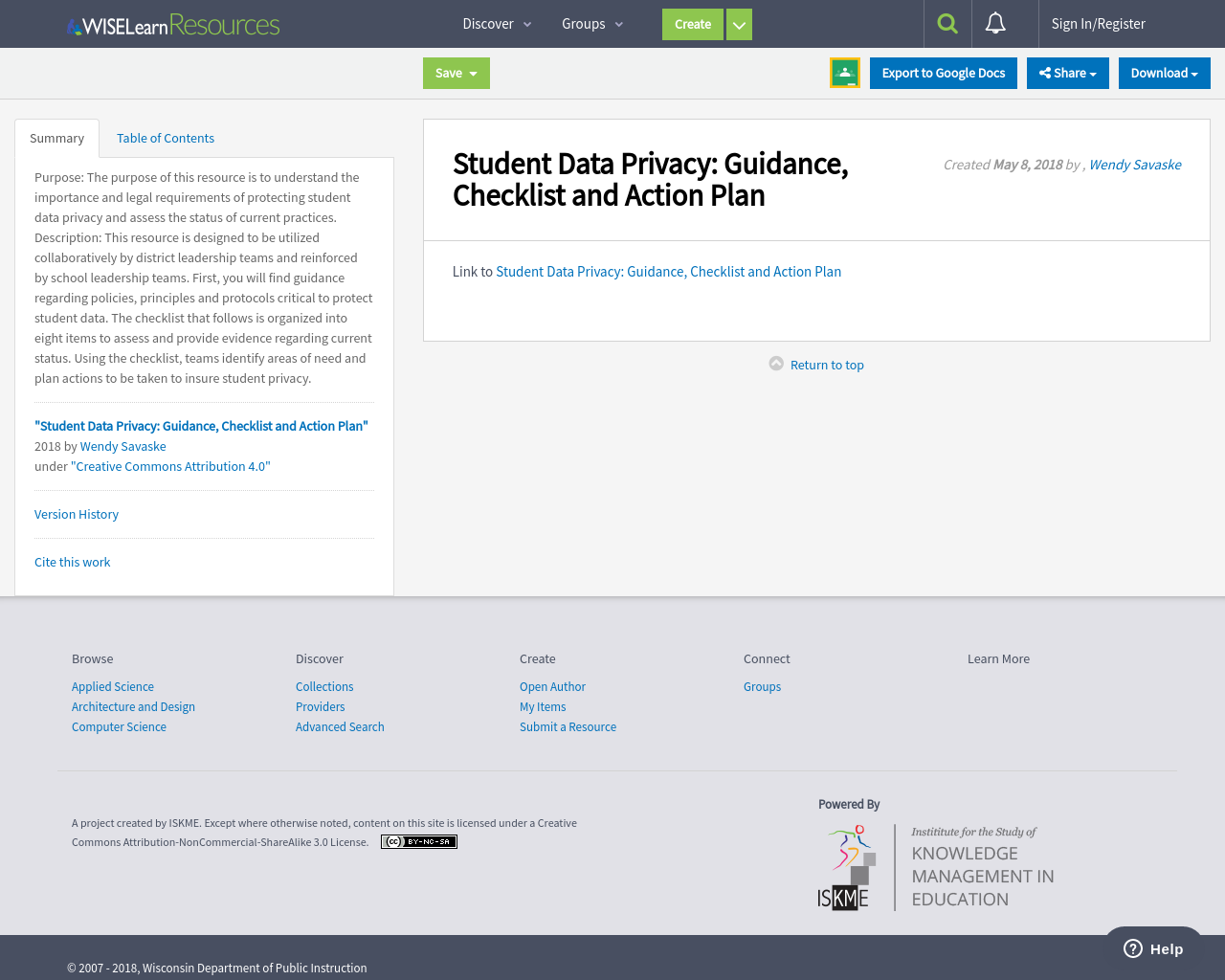
Task: Switch to the Table of Contents tab
Action: [x=165, y=138]
